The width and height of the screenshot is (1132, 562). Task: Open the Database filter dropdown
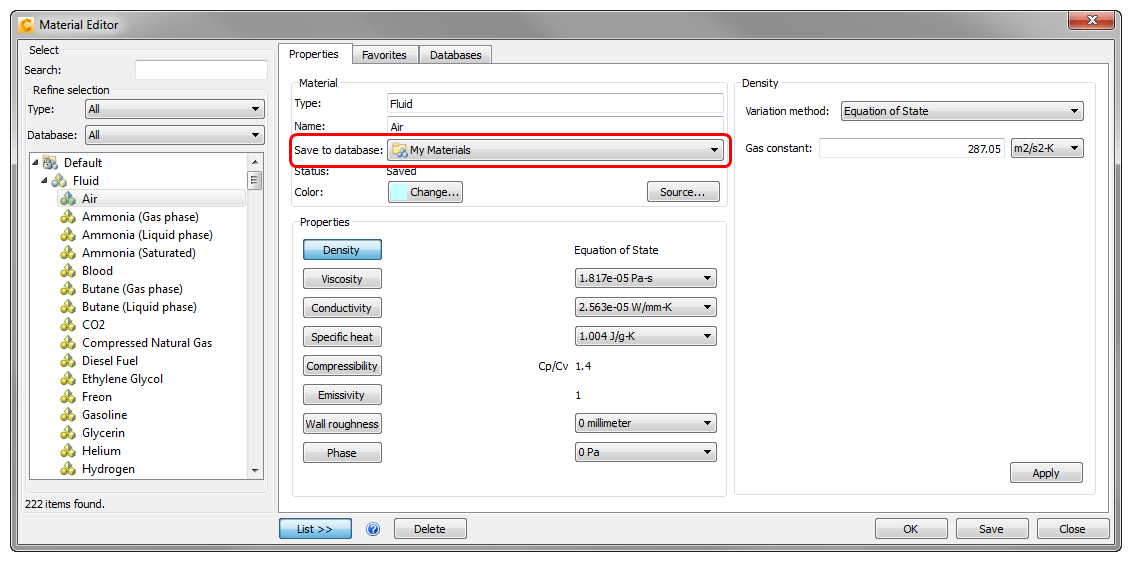pyautogui.click(x=175, y=135)
